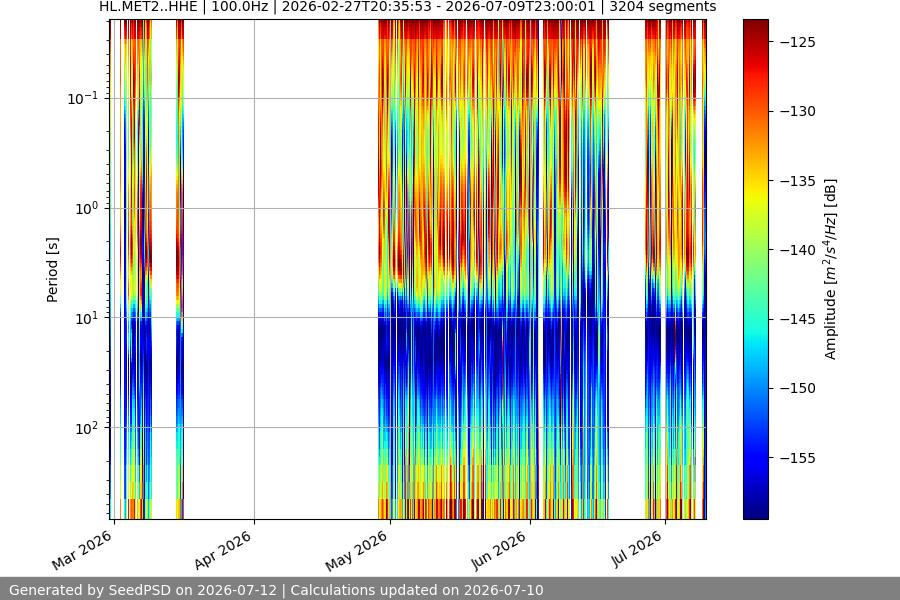Screen dimensions: 900x600
Task: Click the 10⁰ period tick label
Action: pyautogui.click(x=87, y=208)
